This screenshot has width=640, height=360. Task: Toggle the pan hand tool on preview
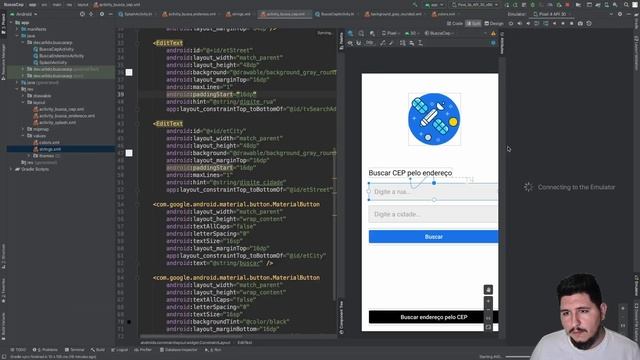click(x=488, y=290)
